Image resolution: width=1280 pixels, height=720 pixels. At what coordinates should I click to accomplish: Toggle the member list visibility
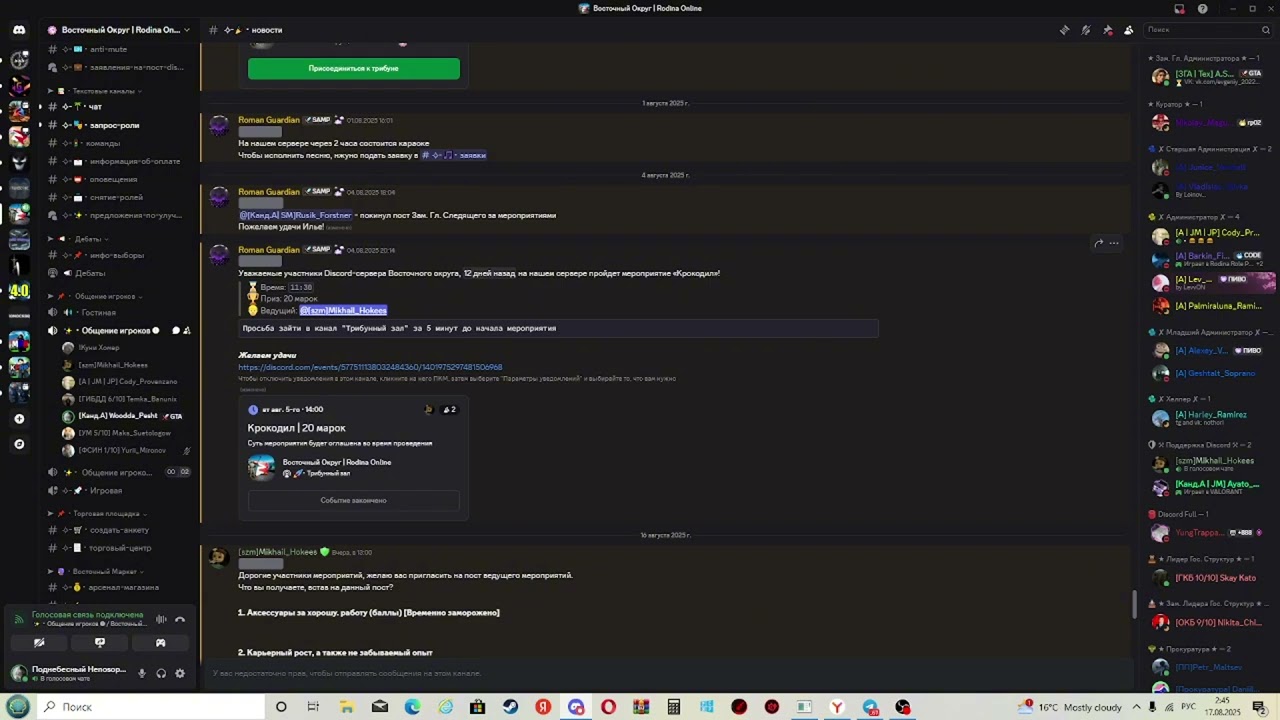coord(1128,30)
